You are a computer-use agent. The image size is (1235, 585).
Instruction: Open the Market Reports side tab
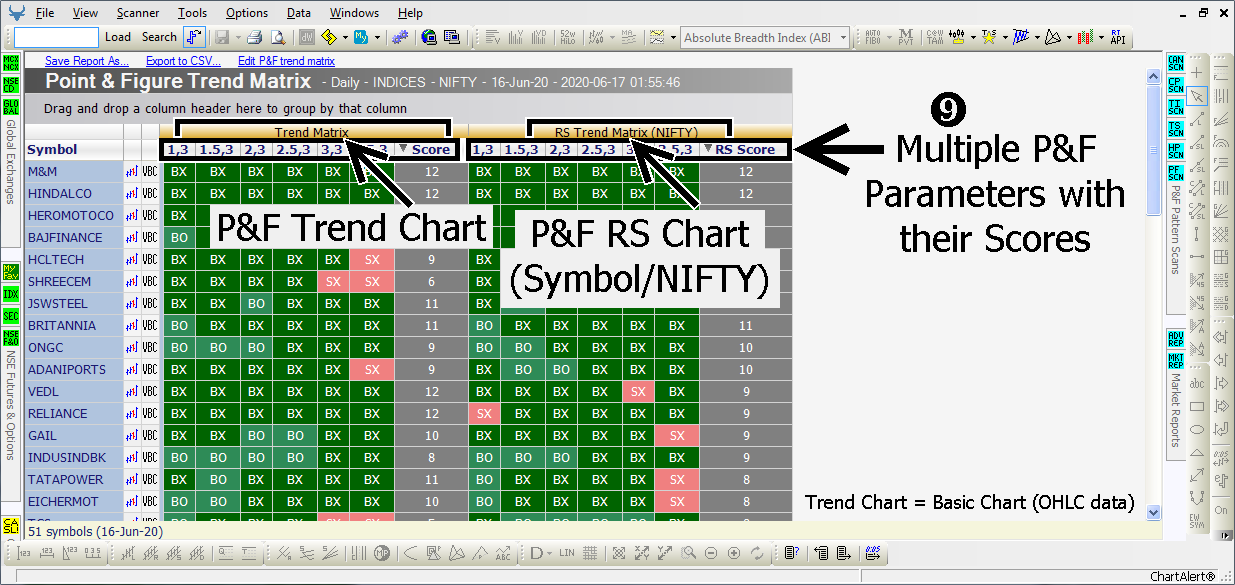click(1175, 411)
